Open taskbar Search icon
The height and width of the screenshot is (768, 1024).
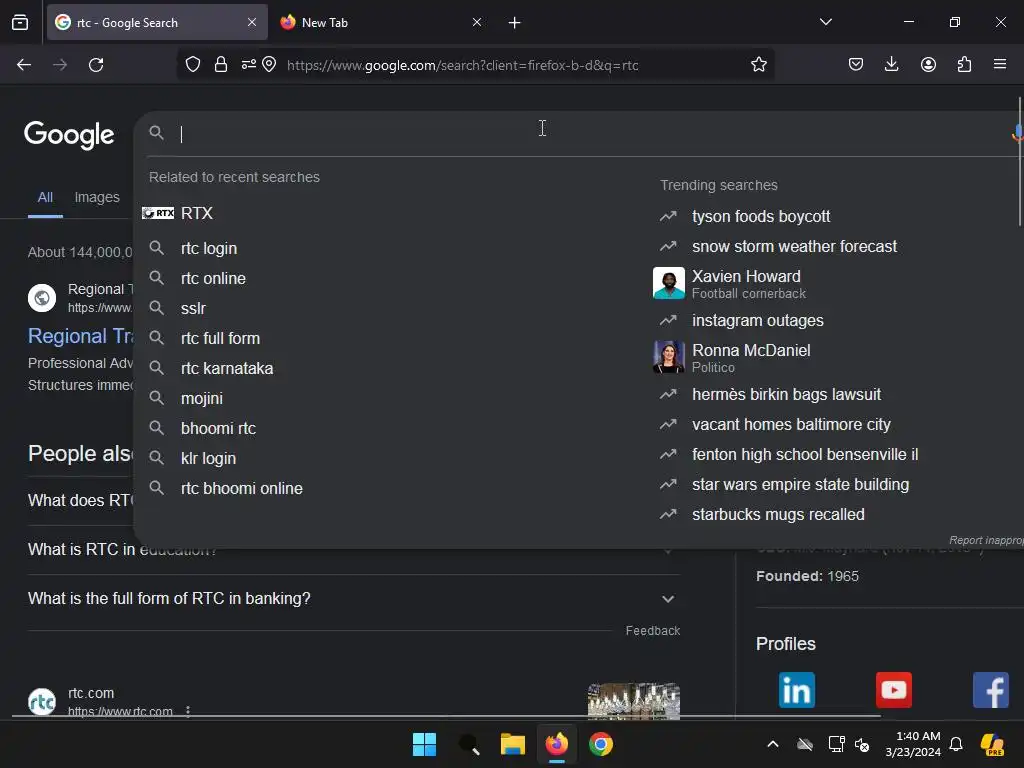(469, 744)
